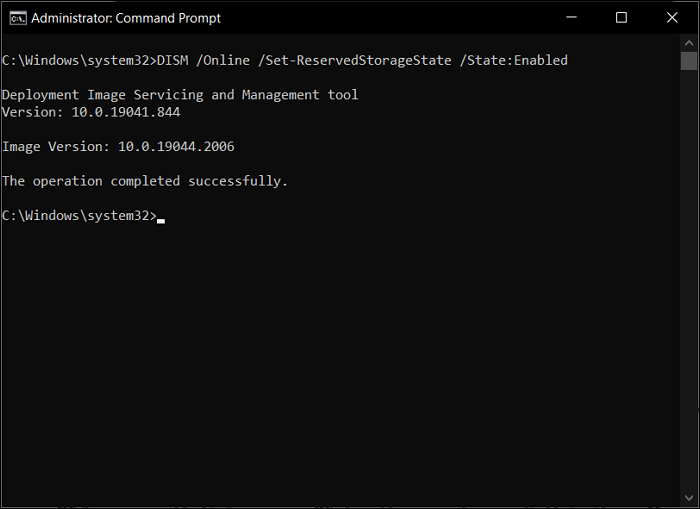The height and width of the screenshot is (509, 700).
Task: Click the 'Deployment Image Servicing and Management tool' line
Action: [180, 95]
